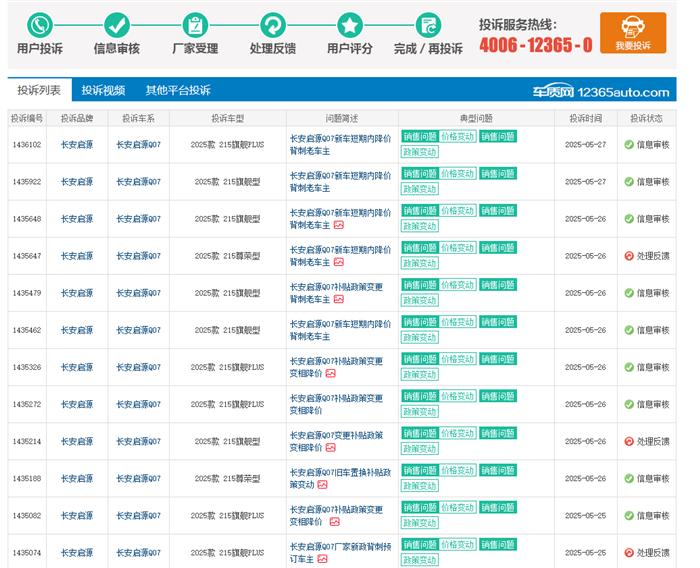Click the 用户评分 star step icon
700x568 pixels.
[350, 25]
